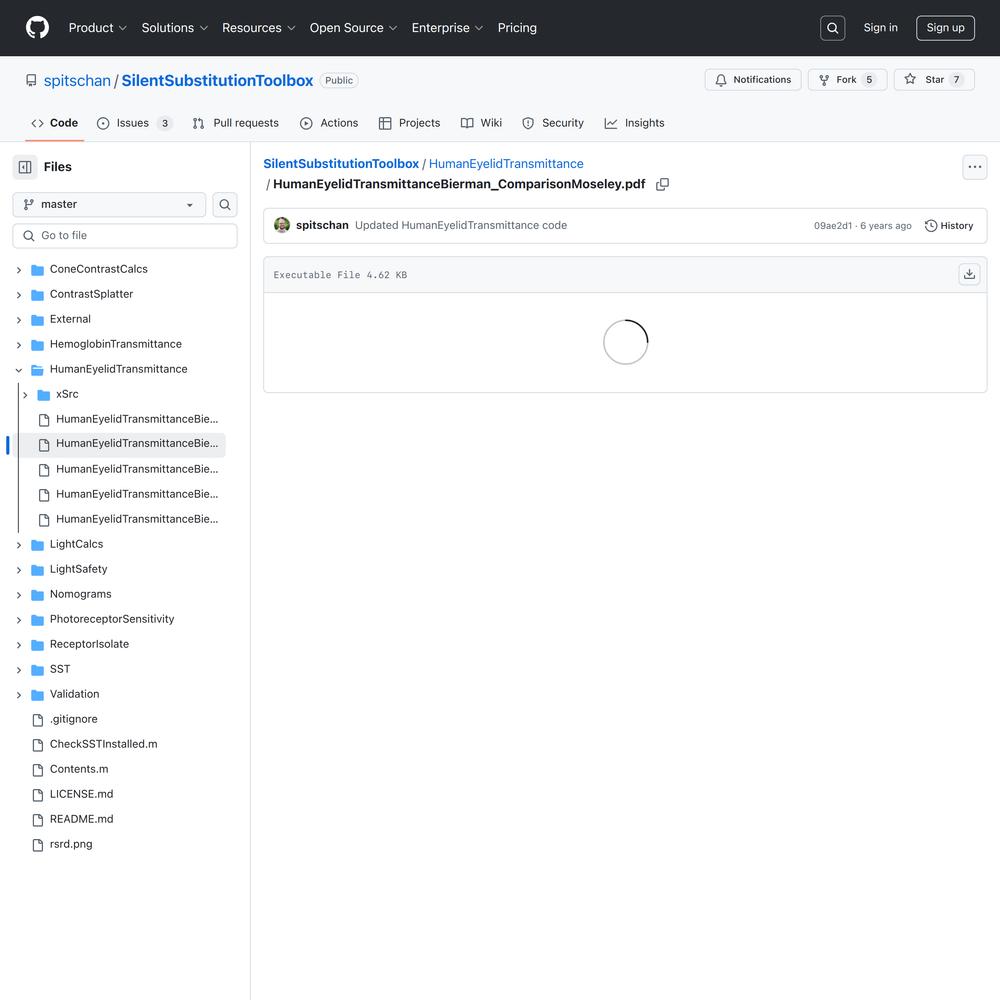Expand the ContrastSplatter folder chevron
The height and width of the screenshot is (1000, 1000).
pyautogui.click(x=18, y=295)
